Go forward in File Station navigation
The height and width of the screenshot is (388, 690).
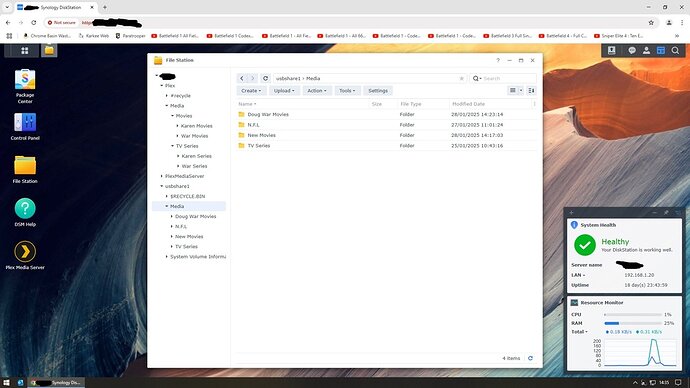pos(253,78)
